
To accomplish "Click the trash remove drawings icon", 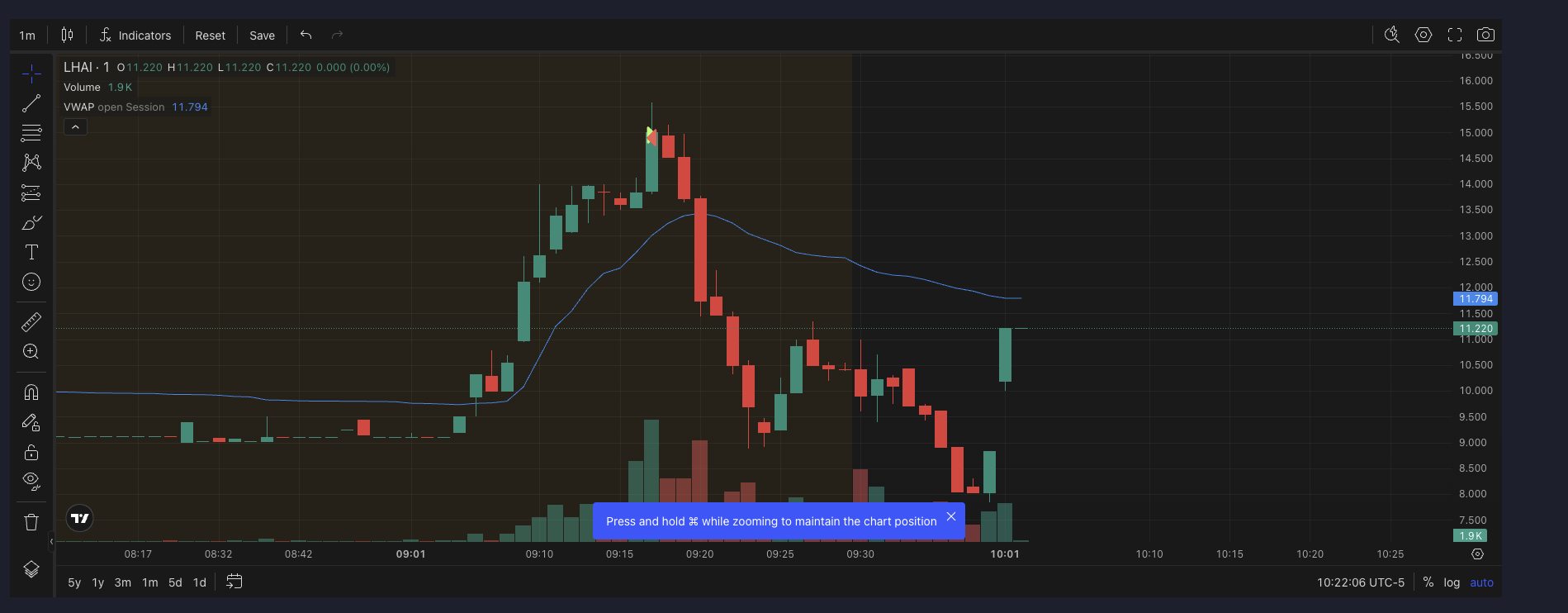I will [x=31, y=522].
